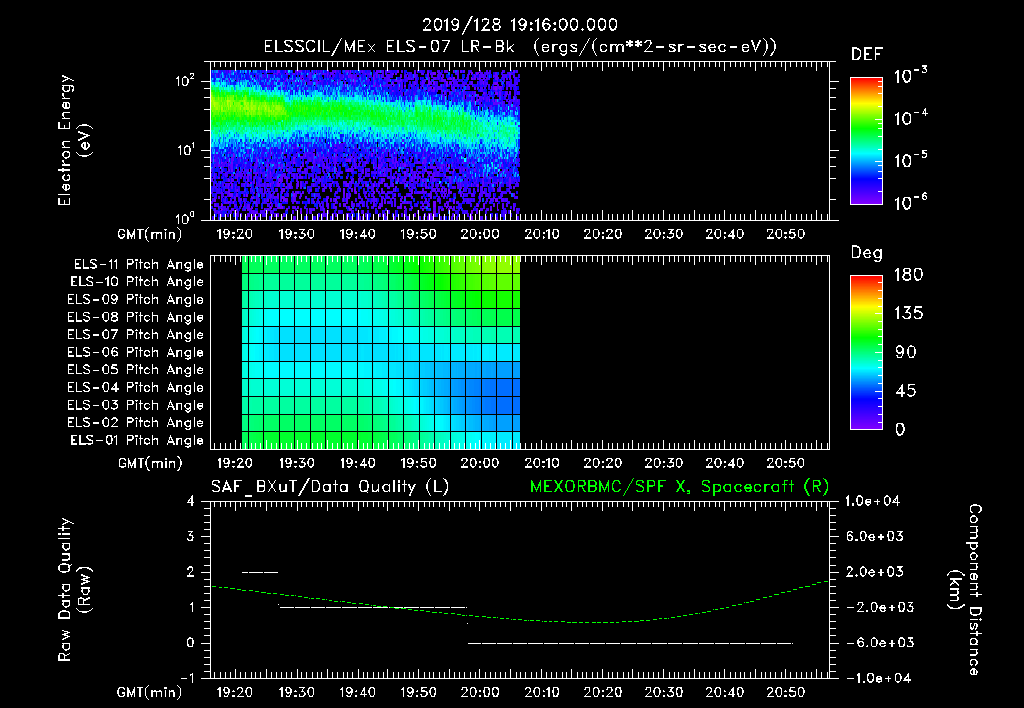Image resolution: width=1024 pixels, height=708 pixels.
Task: Click the white data quality segment at level 2
Action: click(x=260, y=572)
